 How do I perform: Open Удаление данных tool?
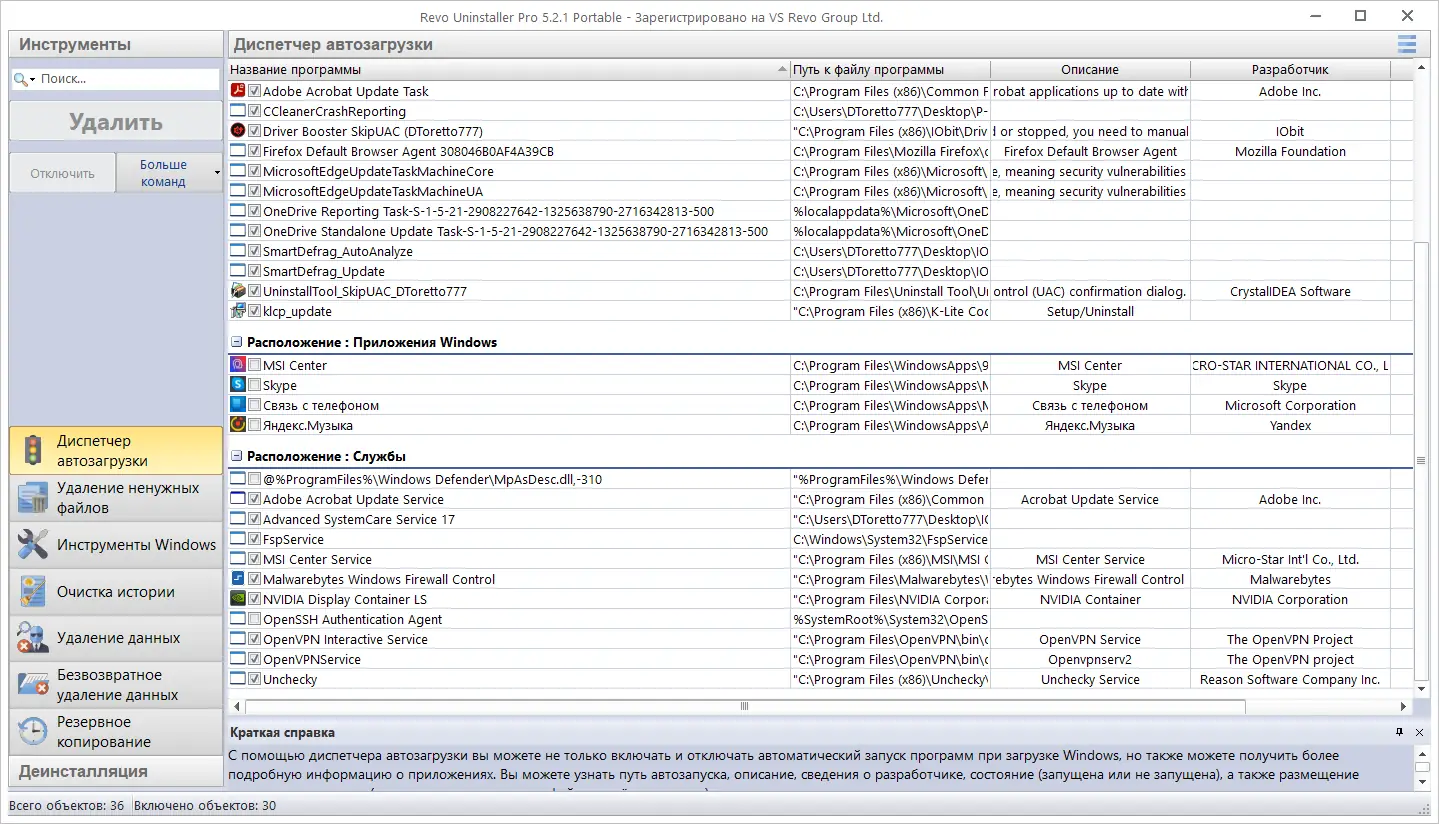(116, 638)
